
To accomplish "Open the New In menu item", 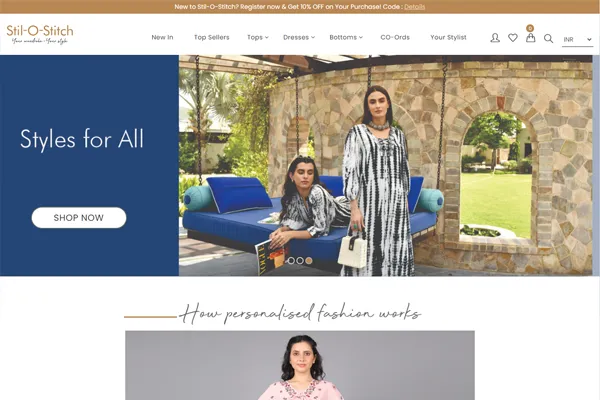I will coord(162,37).
